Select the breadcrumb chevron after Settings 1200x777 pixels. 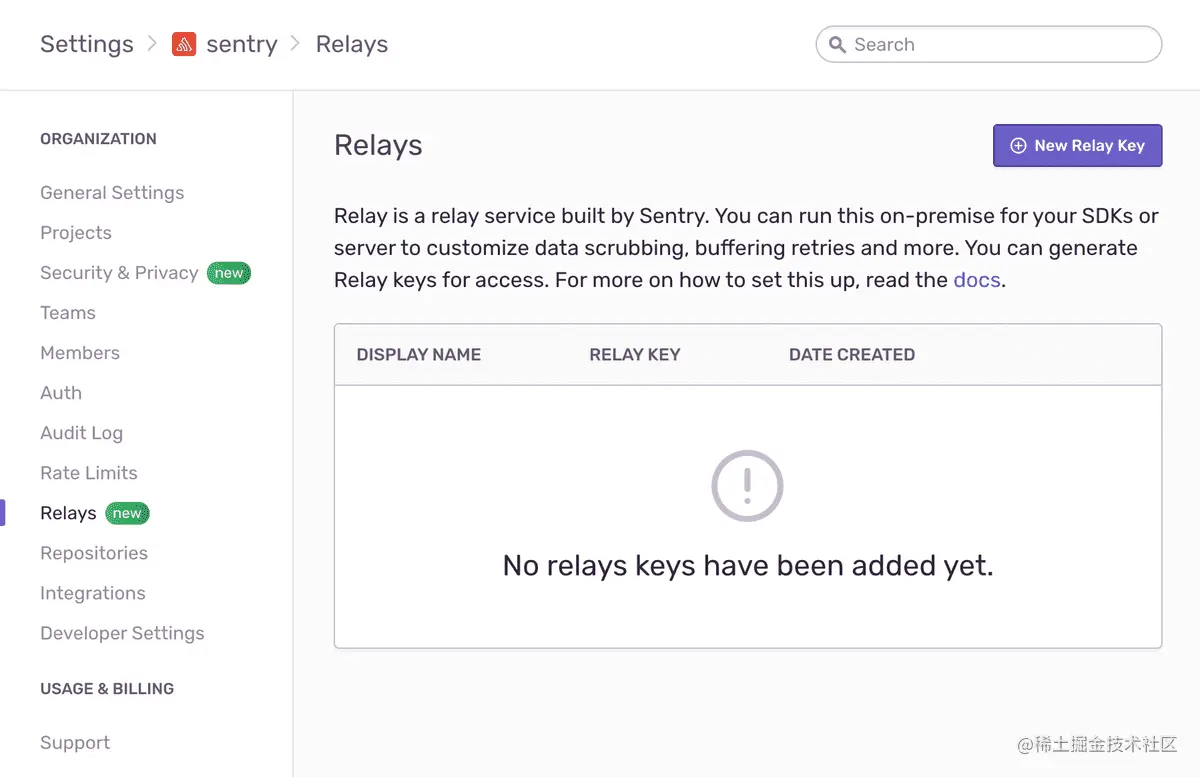tap(151, 44)
